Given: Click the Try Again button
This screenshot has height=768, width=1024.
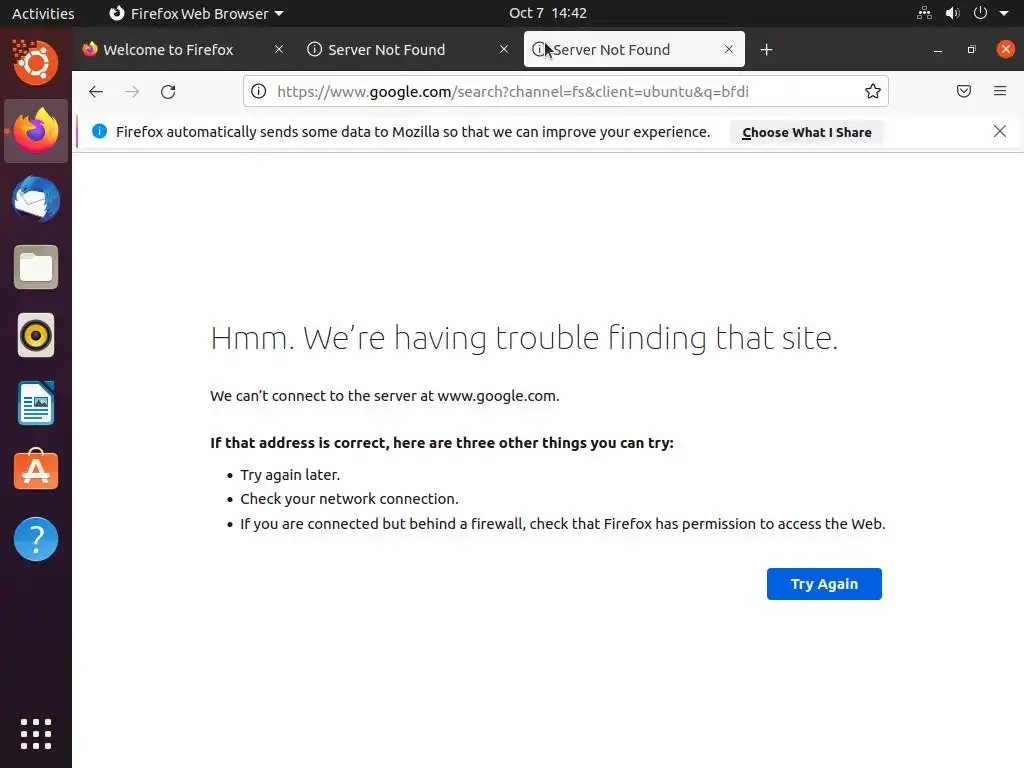Looking at the screenshot, I should coord(824,584).
